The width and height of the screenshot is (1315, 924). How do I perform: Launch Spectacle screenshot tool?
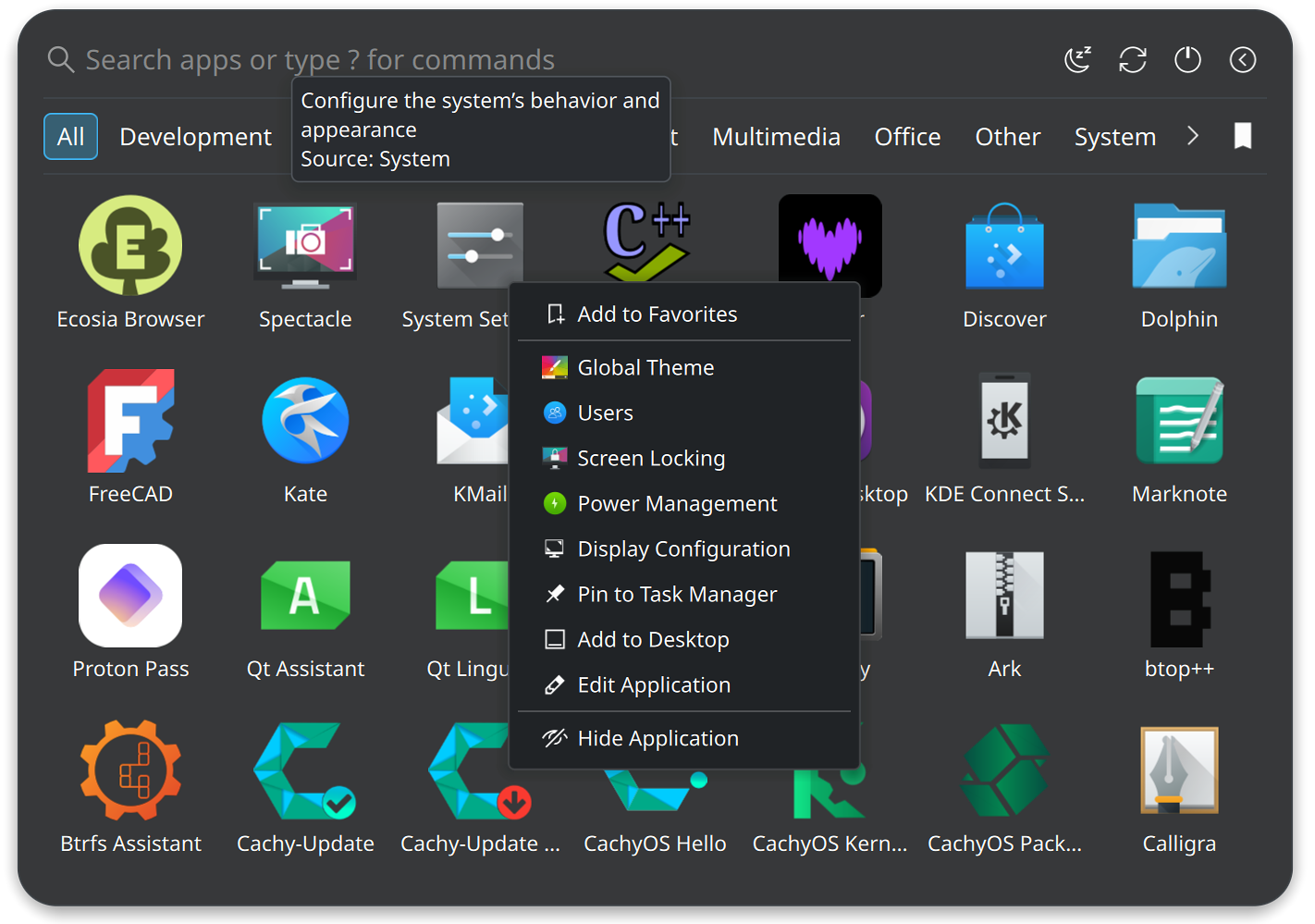pos(305,264)
